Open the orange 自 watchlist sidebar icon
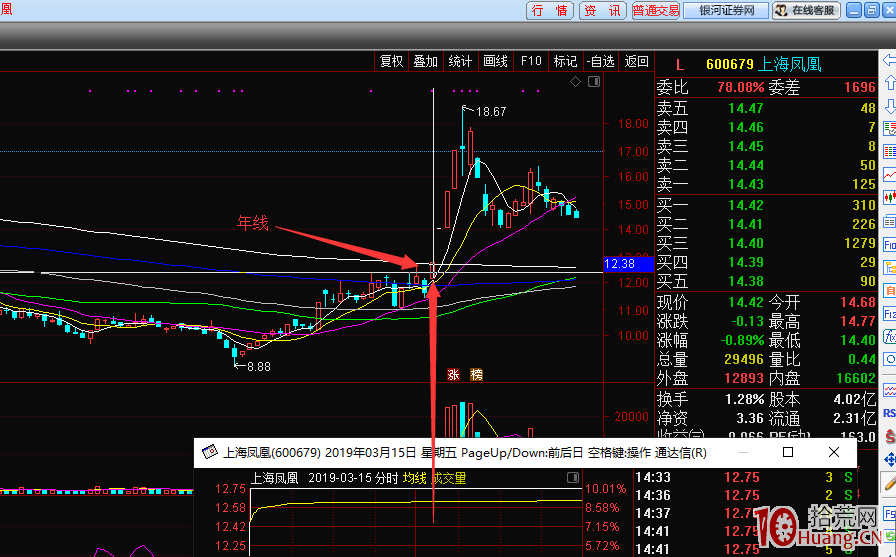The height and width of the screenshot is (557, 896). 890,290
